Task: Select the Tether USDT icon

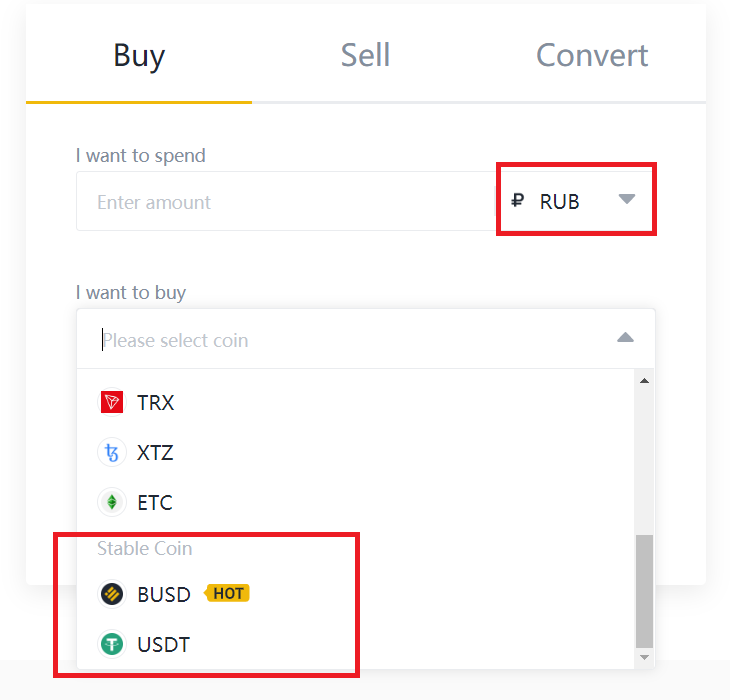Action: coord(112,644)
